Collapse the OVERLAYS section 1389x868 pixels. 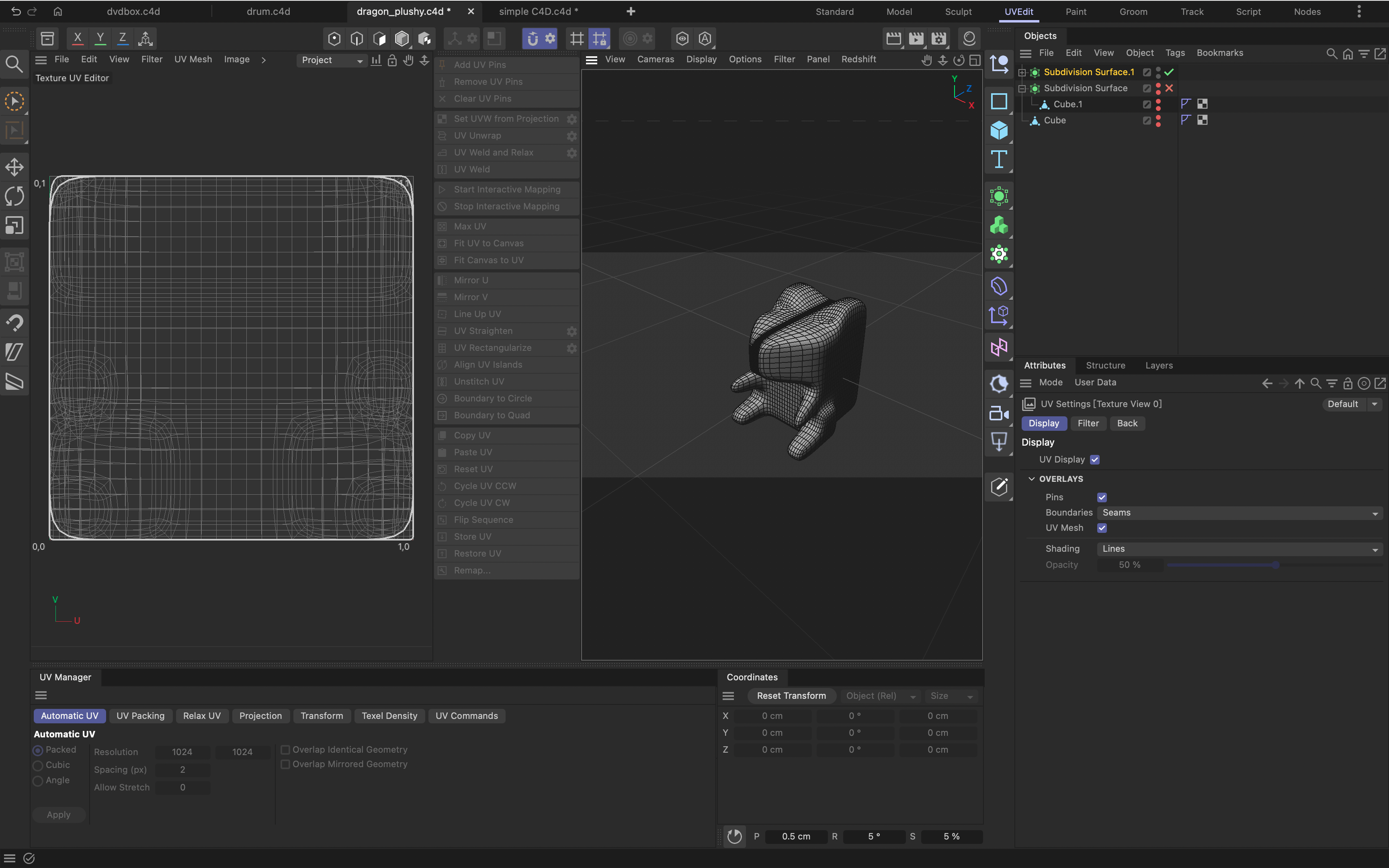(x=1031, y=479)
